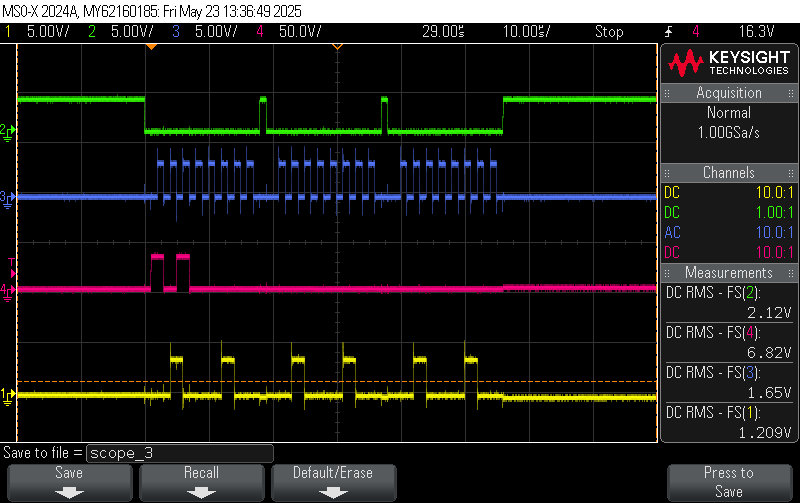Click channel 3 scale 5.00V/
This screenshot has height=503, width=800.
coord(216,32)
